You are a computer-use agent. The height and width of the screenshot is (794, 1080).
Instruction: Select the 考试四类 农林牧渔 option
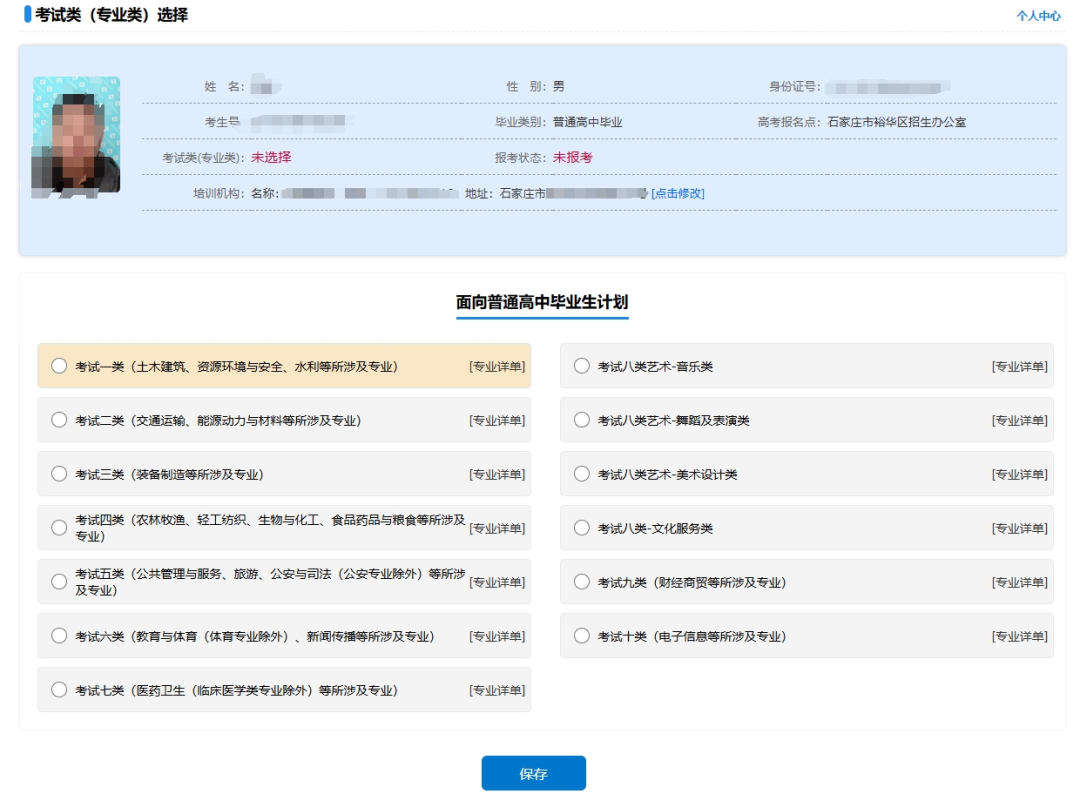[59, 528]
